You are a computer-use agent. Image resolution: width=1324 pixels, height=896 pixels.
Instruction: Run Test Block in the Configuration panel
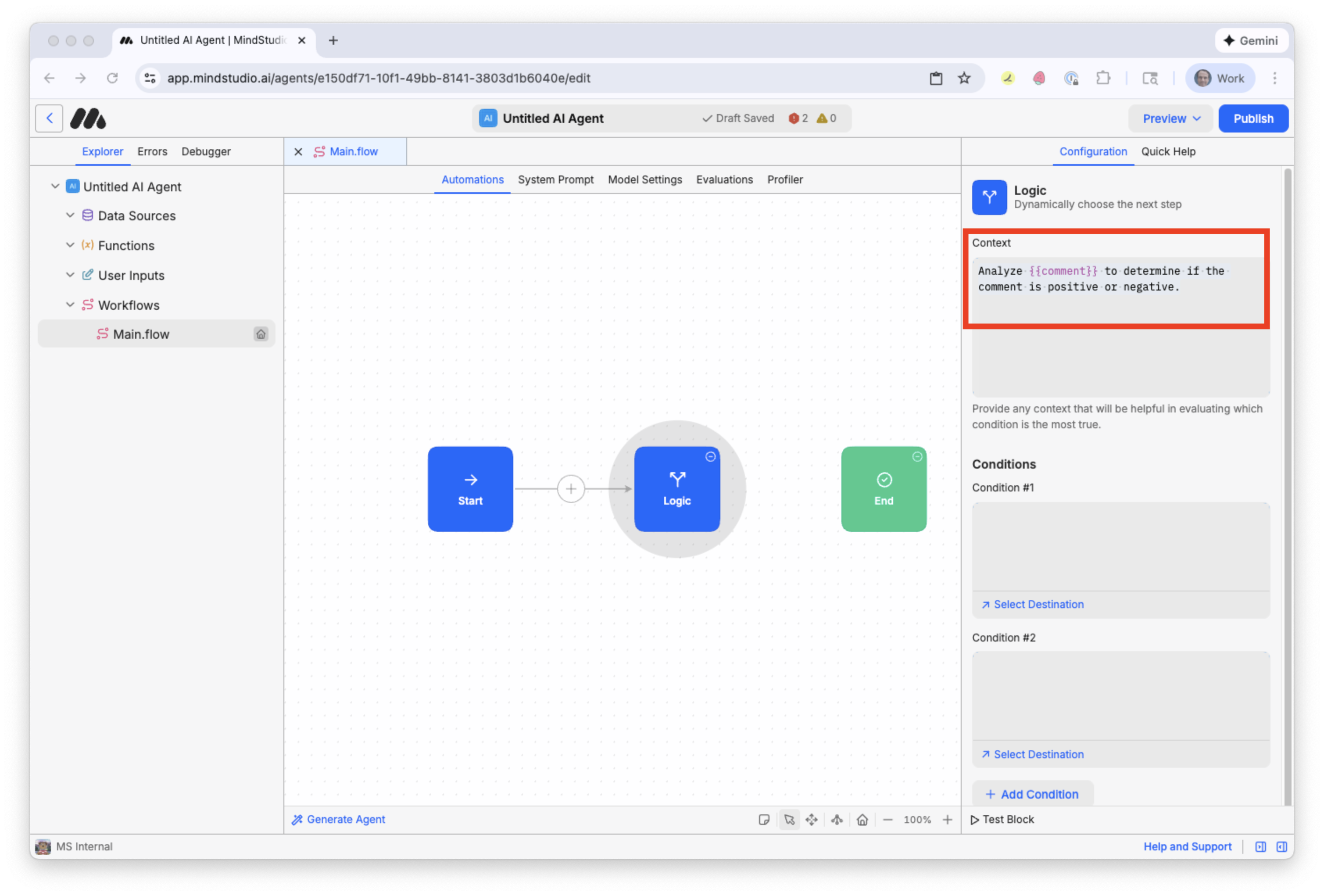pos(1003,819)
